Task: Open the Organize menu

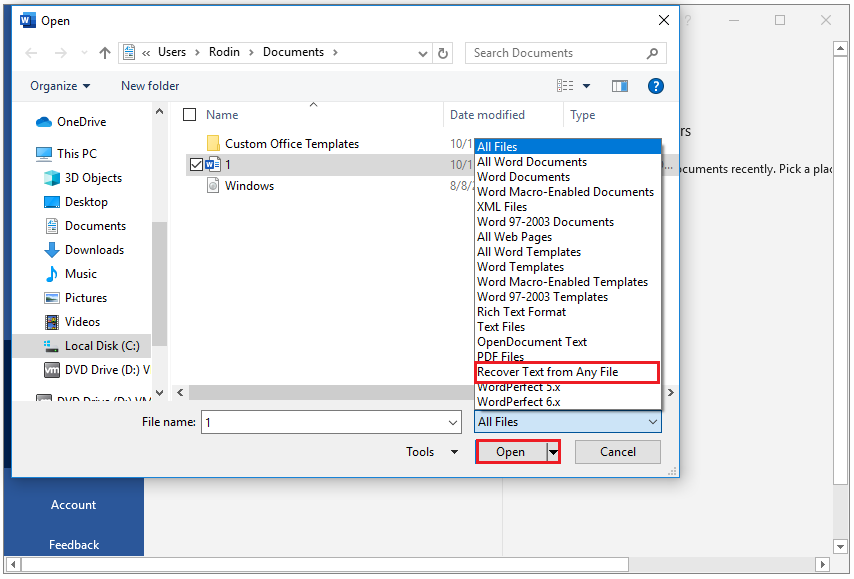Action: [60, 86]
